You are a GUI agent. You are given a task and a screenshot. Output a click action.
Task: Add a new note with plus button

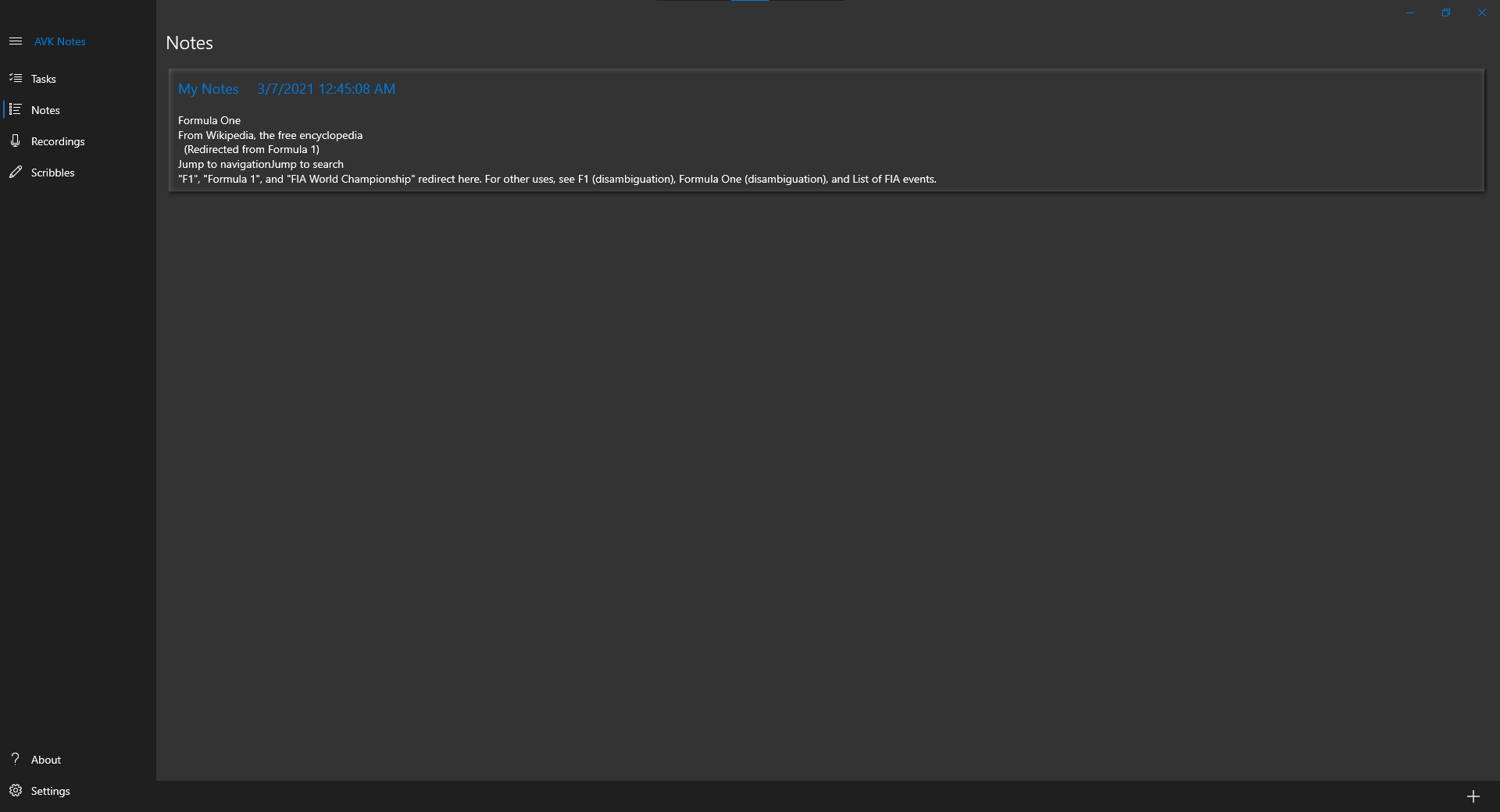coord(1473,796)
